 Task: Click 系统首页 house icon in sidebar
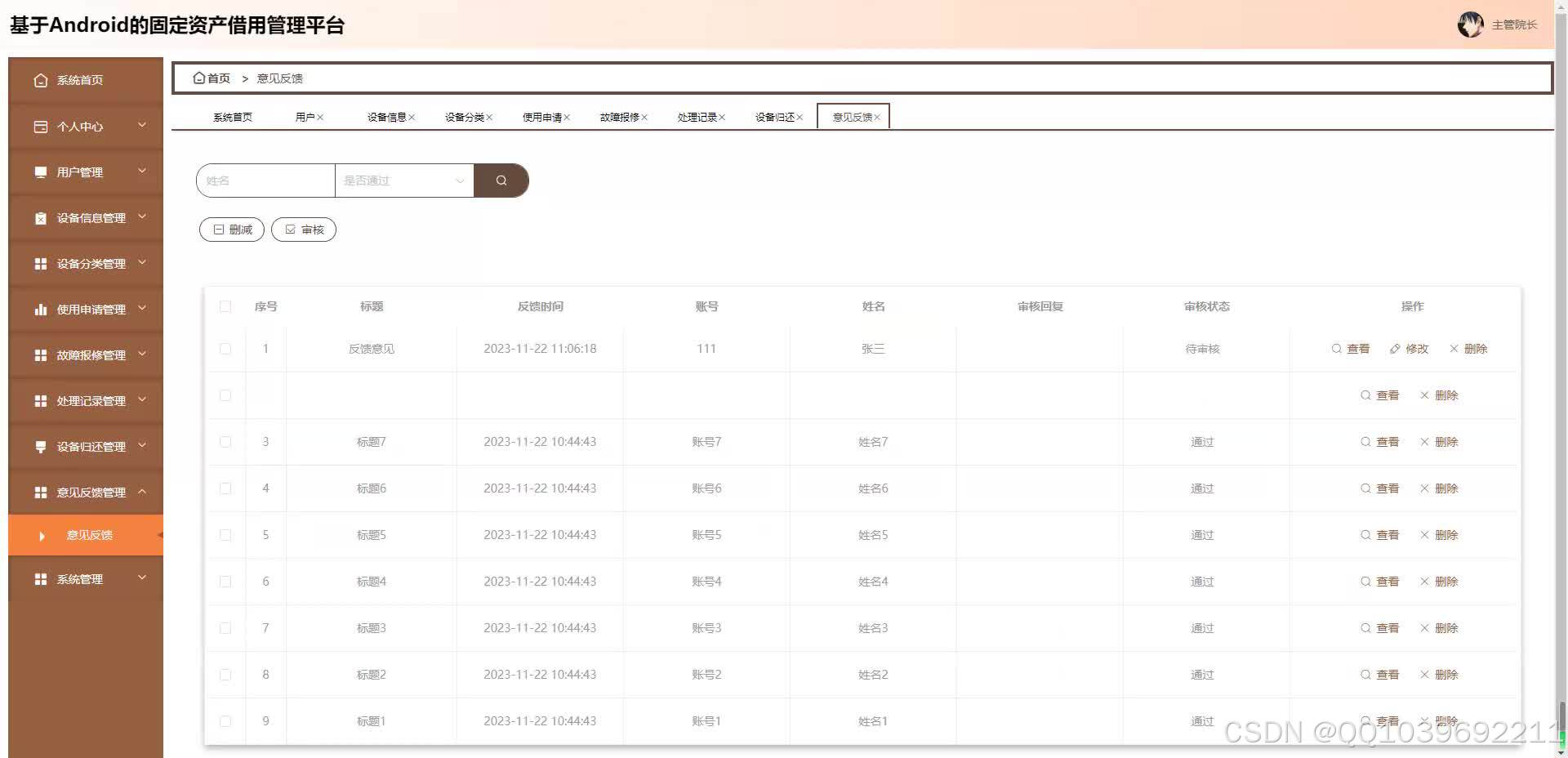[x=41, y=80]
